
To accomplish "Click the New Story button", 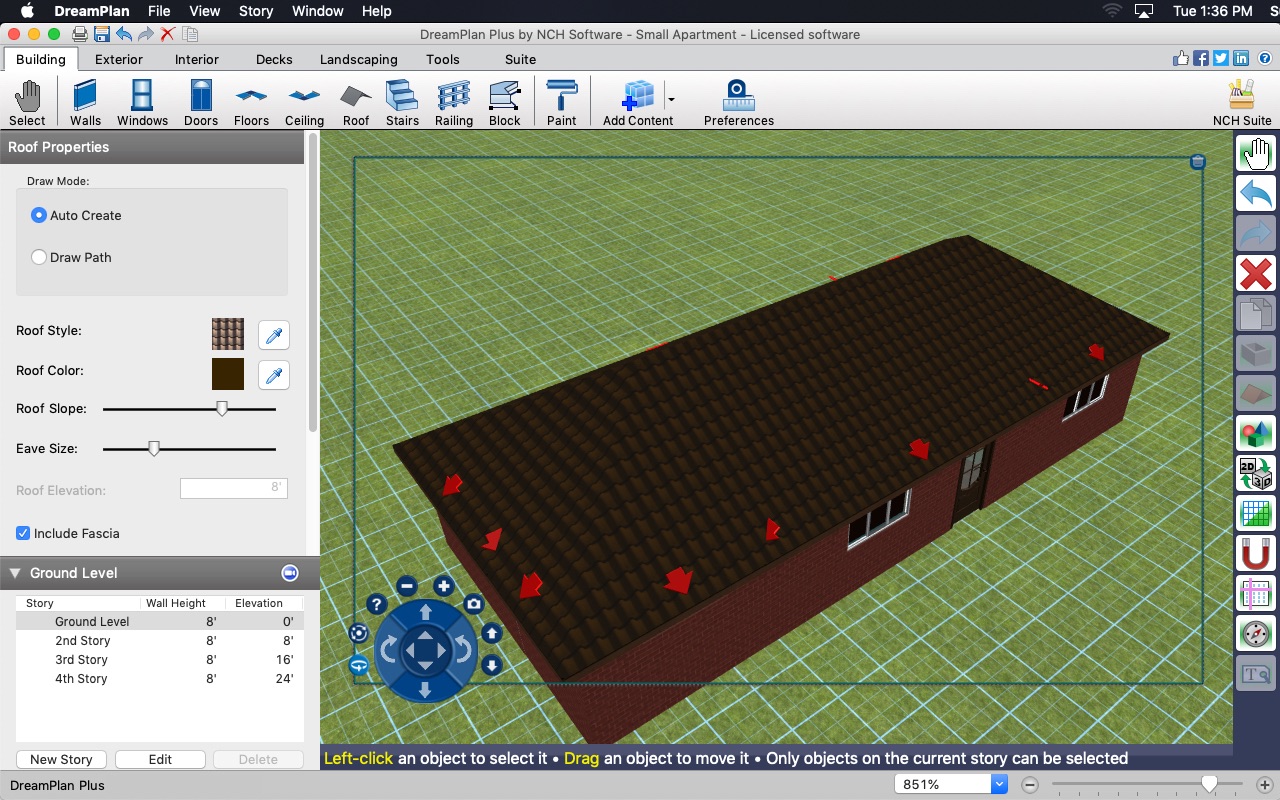I will (61, 759).
